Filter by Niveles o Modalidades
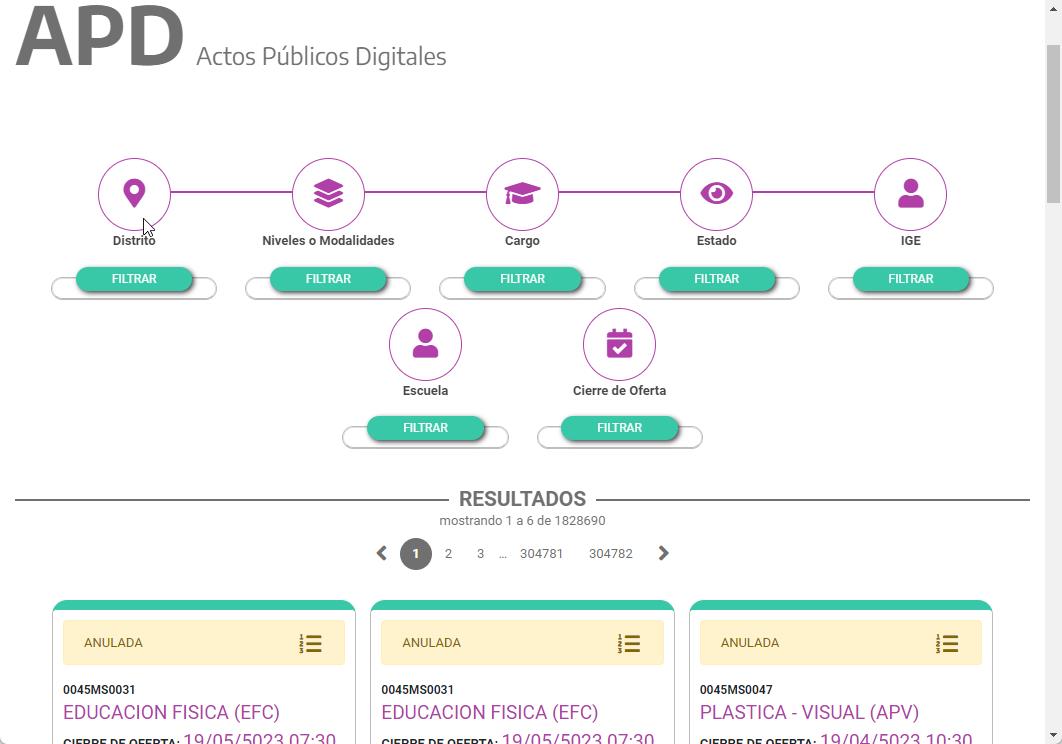1062x744 pixels. click(328, 278)
